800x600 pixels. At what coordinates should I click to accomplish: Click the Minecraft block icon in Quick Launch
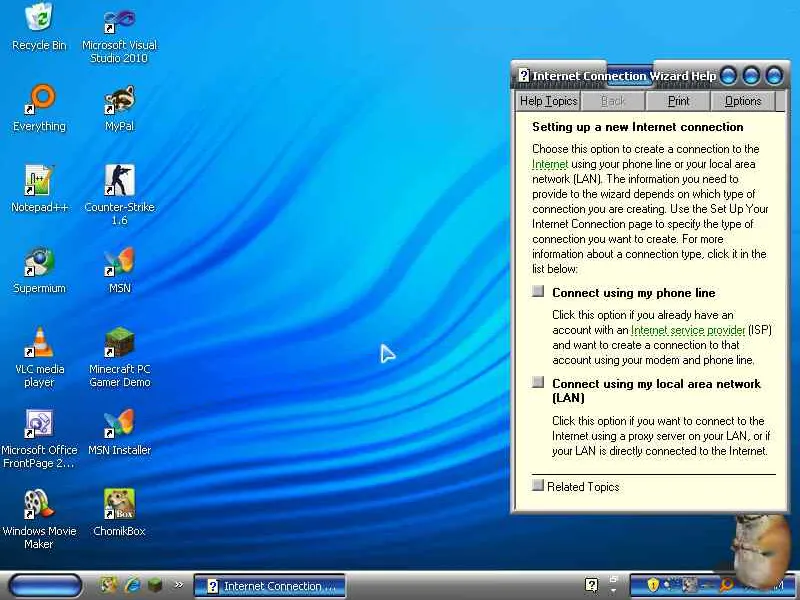tap(155, 585)
